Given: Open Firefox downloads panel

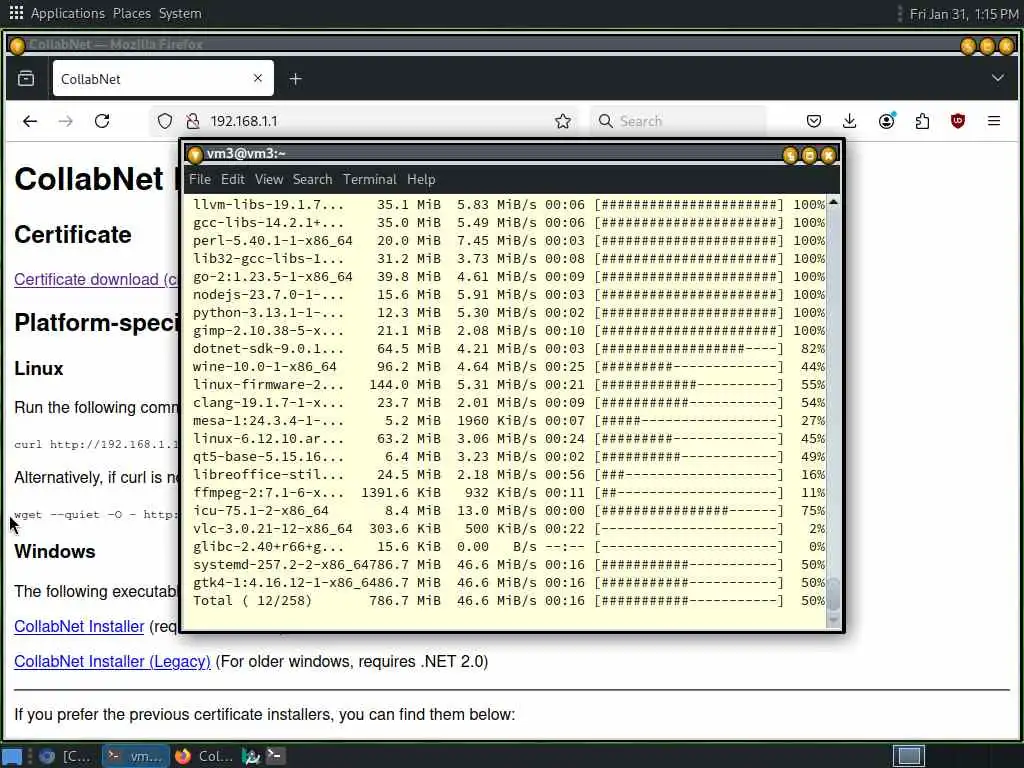Looking at the screenshot, I should (x=849, y=121).
